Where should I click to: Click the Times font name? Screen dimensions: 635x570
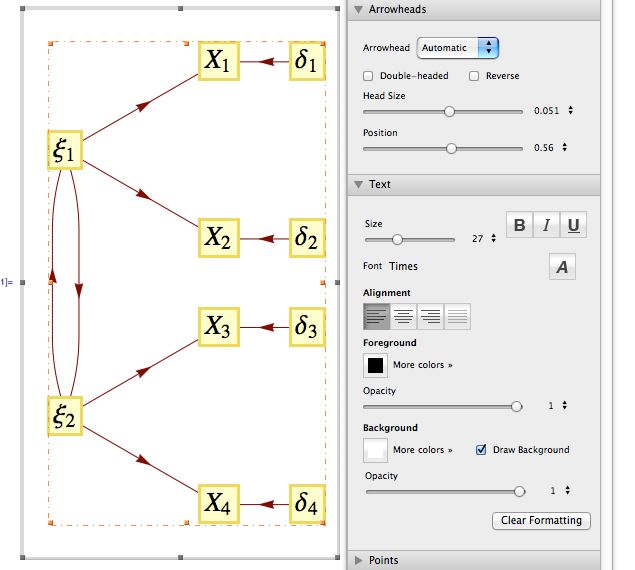pyautogui.click(x=403, y=266)
